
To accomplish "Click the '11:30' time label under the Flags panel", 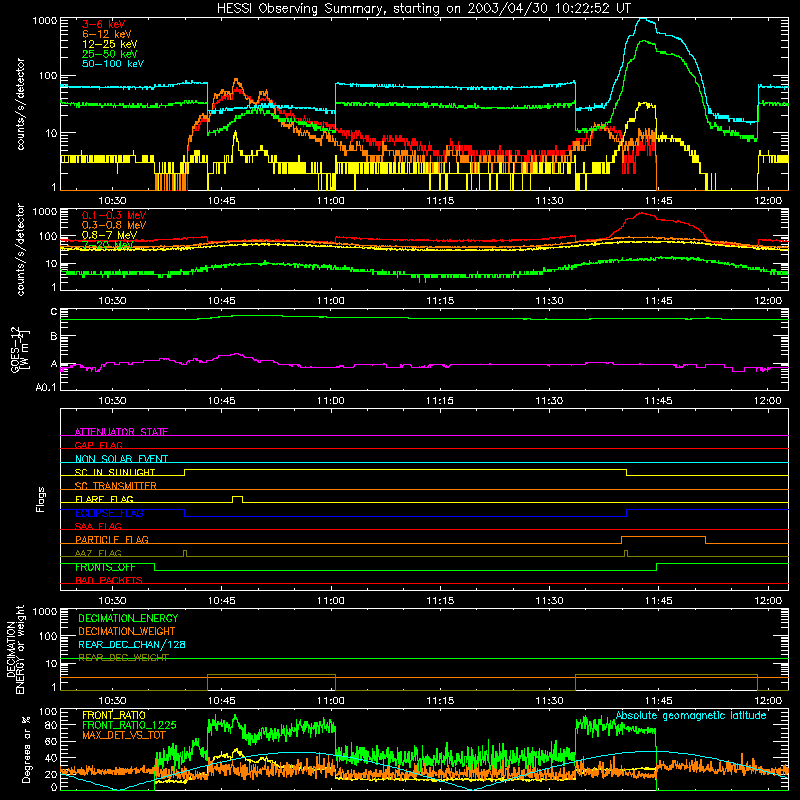I will (x=549, y=601).
